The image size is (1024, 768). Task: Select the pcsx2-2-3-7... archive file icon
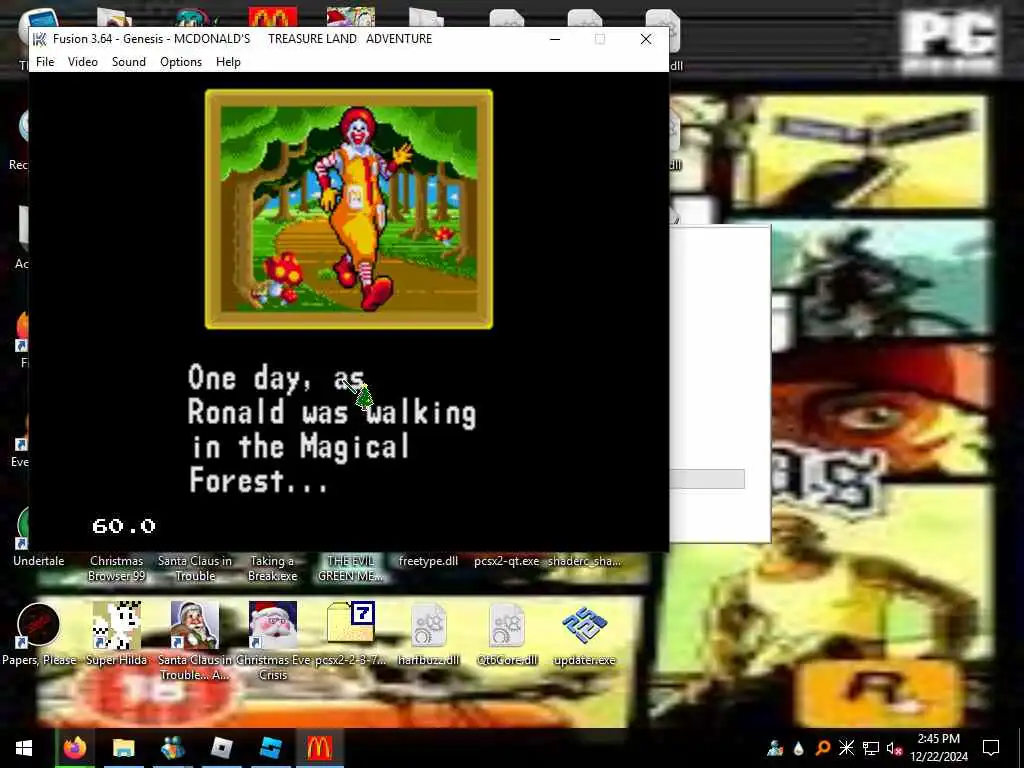click(x=351, y=633)
